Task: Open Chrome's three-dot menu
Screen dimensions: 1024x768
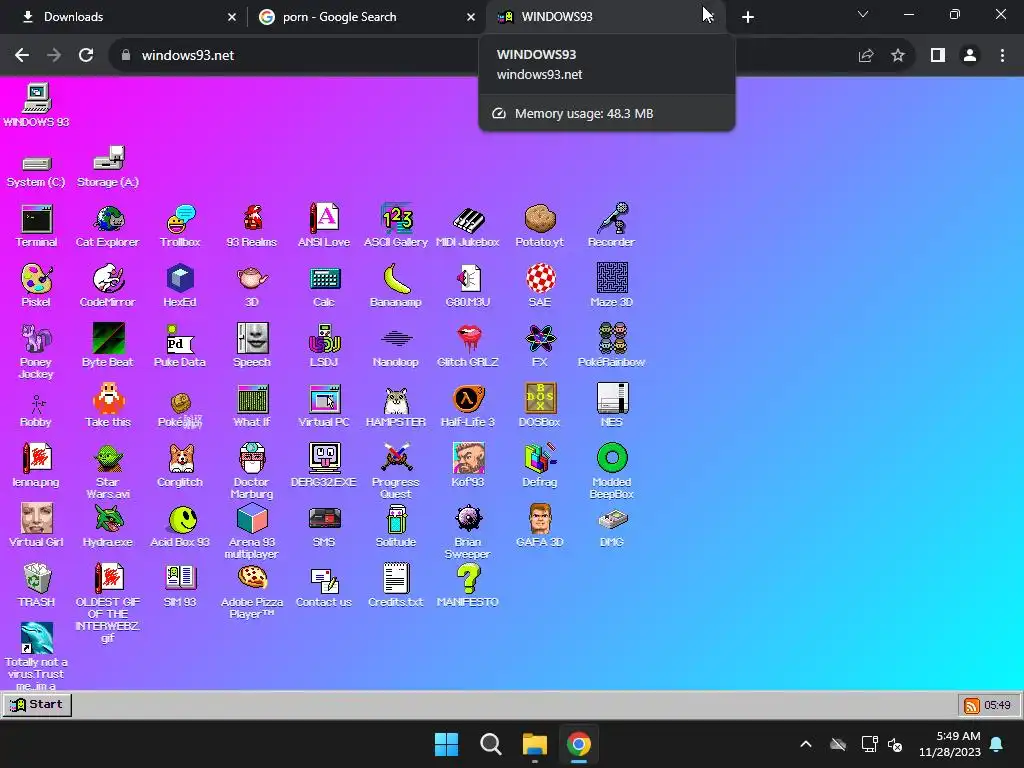Action: (x=1002, y=56)
